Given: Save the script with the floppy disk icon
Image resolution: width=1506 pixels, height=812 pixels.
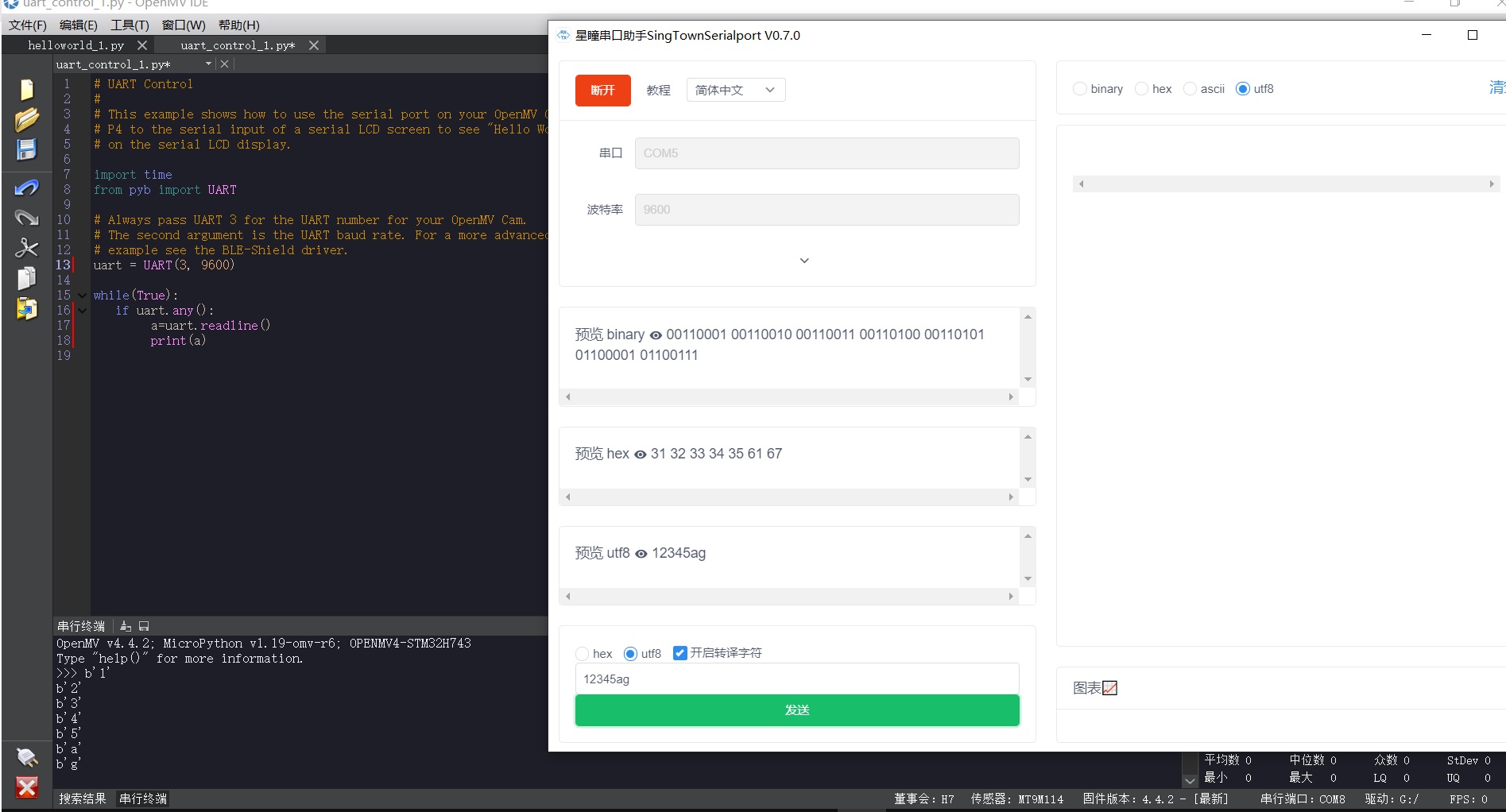Looking at the screenshot, I should [26, 149].
